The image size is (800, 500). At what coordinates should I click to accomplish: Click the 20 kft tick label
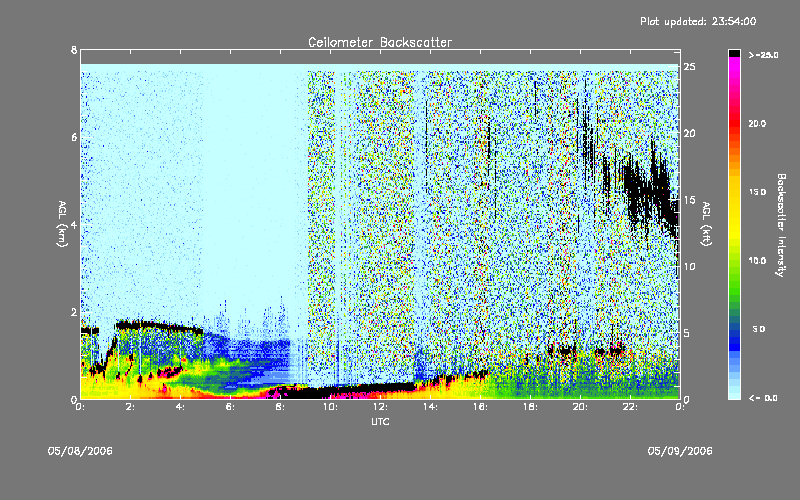(689, 133)
